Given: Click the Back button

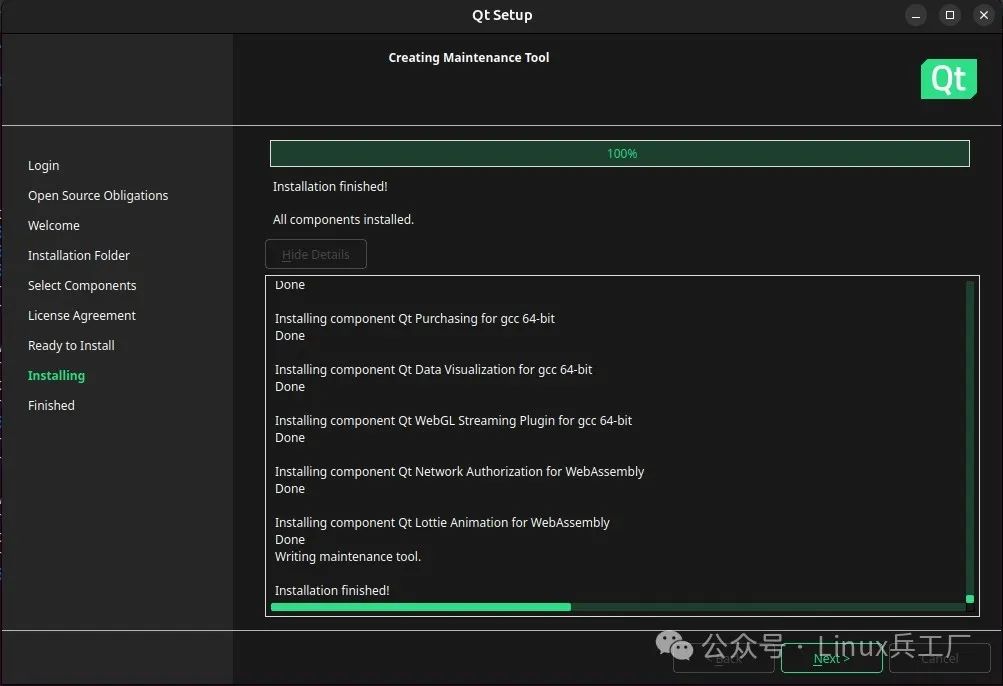Looking at the screenshot, I should point(723,658).
